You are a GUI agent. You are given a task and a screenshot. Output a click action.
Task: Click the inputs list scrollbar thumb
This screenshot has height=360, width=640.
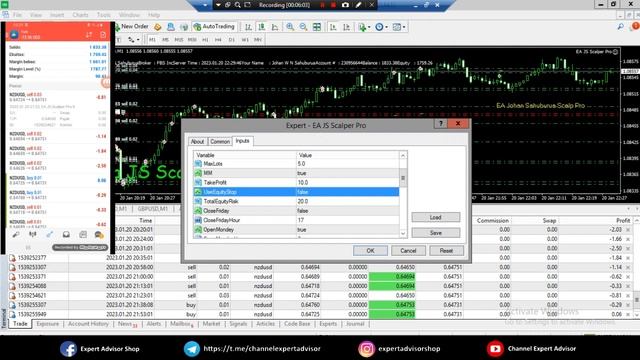403,178
